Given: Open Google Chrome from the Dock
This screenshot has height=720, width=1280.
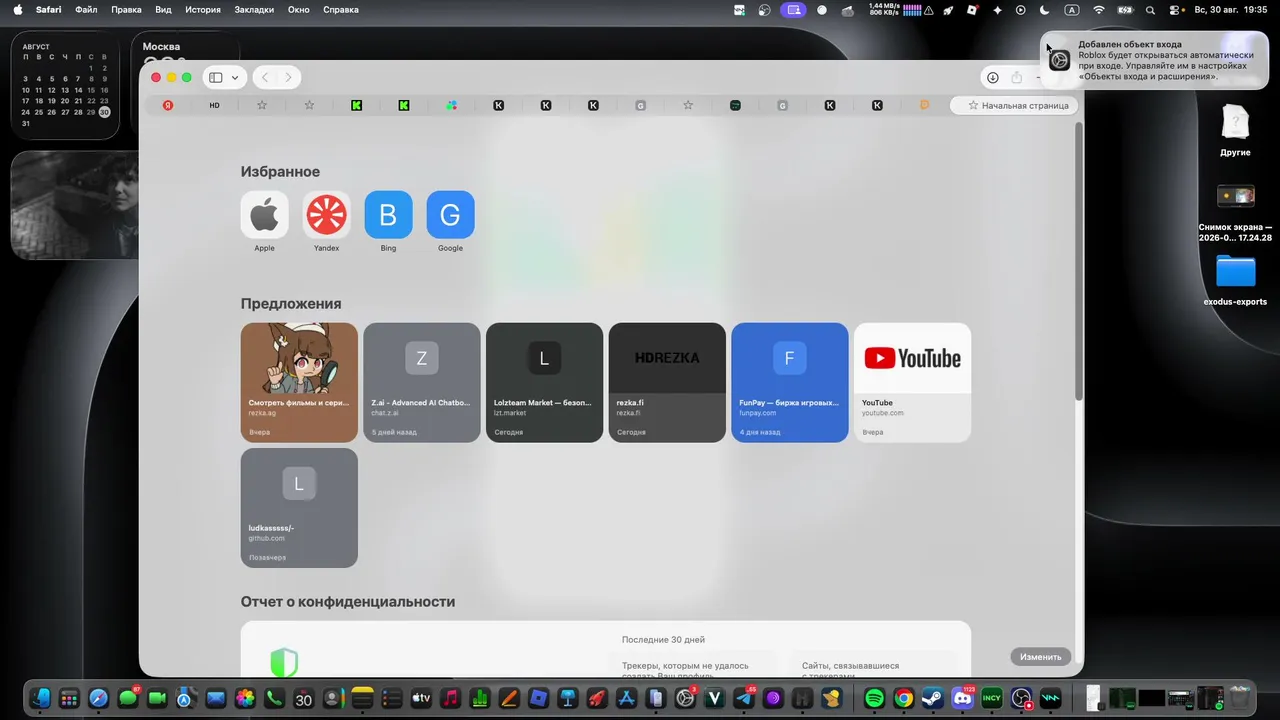Looking at the screenshot, I should (904, 698).
